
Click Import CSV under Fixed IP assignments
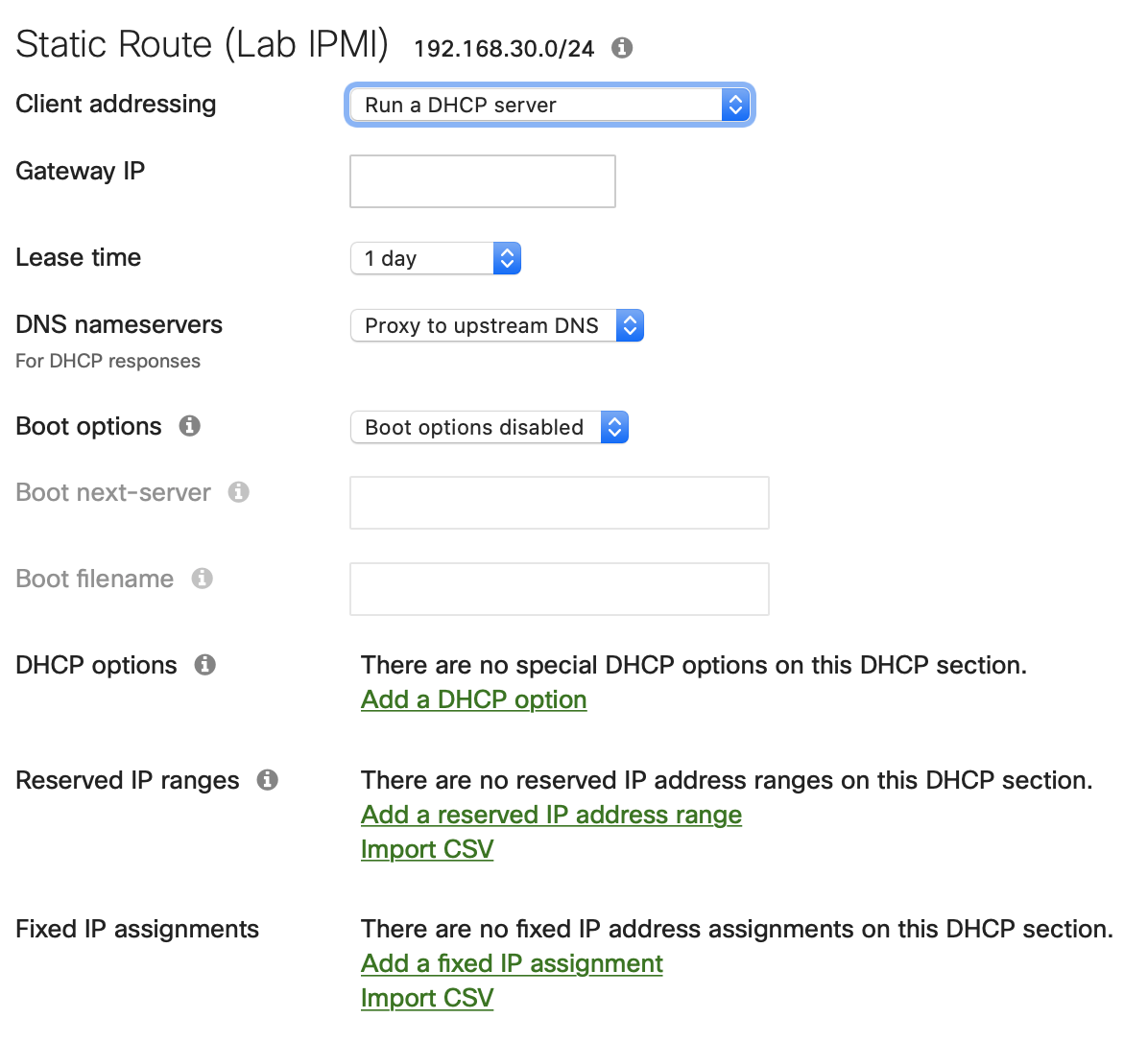[427, 998]
